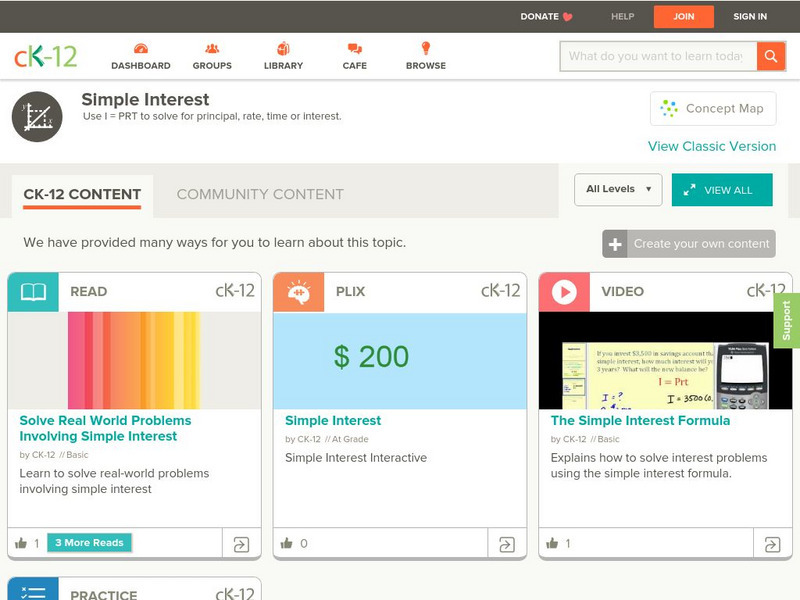The width and height of the screenshot is (800, 600).
Task: Click the orange search magnifier button
Action: [x=771, y=56]
